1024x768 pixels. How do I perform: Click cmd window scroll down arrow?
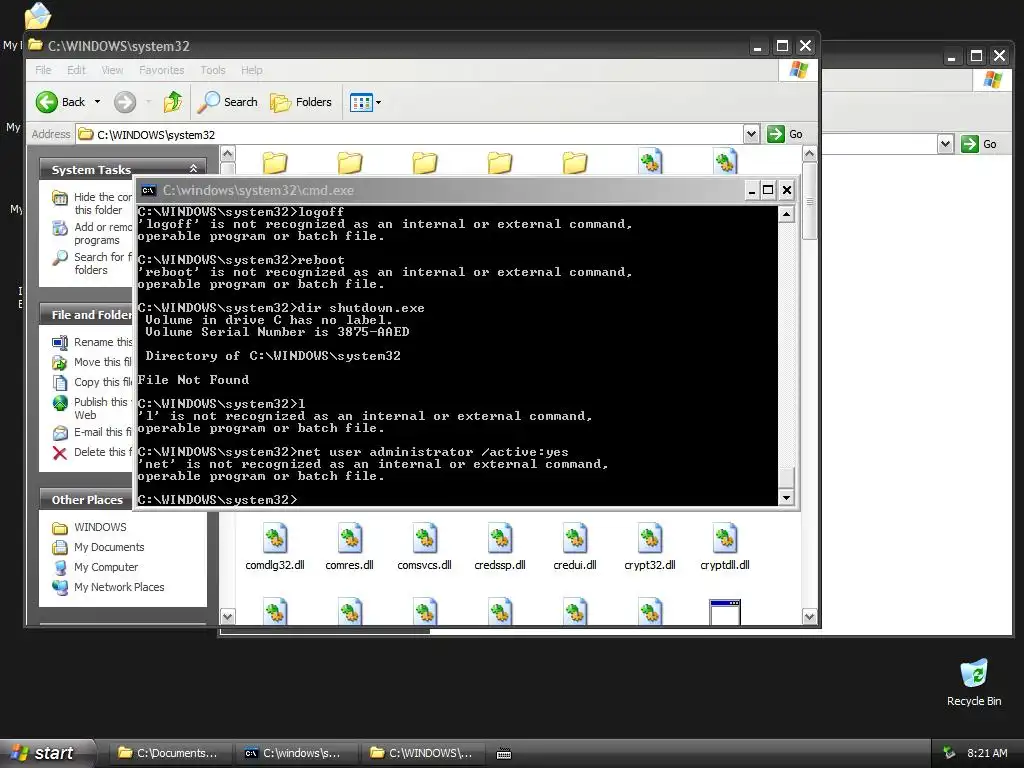[786, 498]
